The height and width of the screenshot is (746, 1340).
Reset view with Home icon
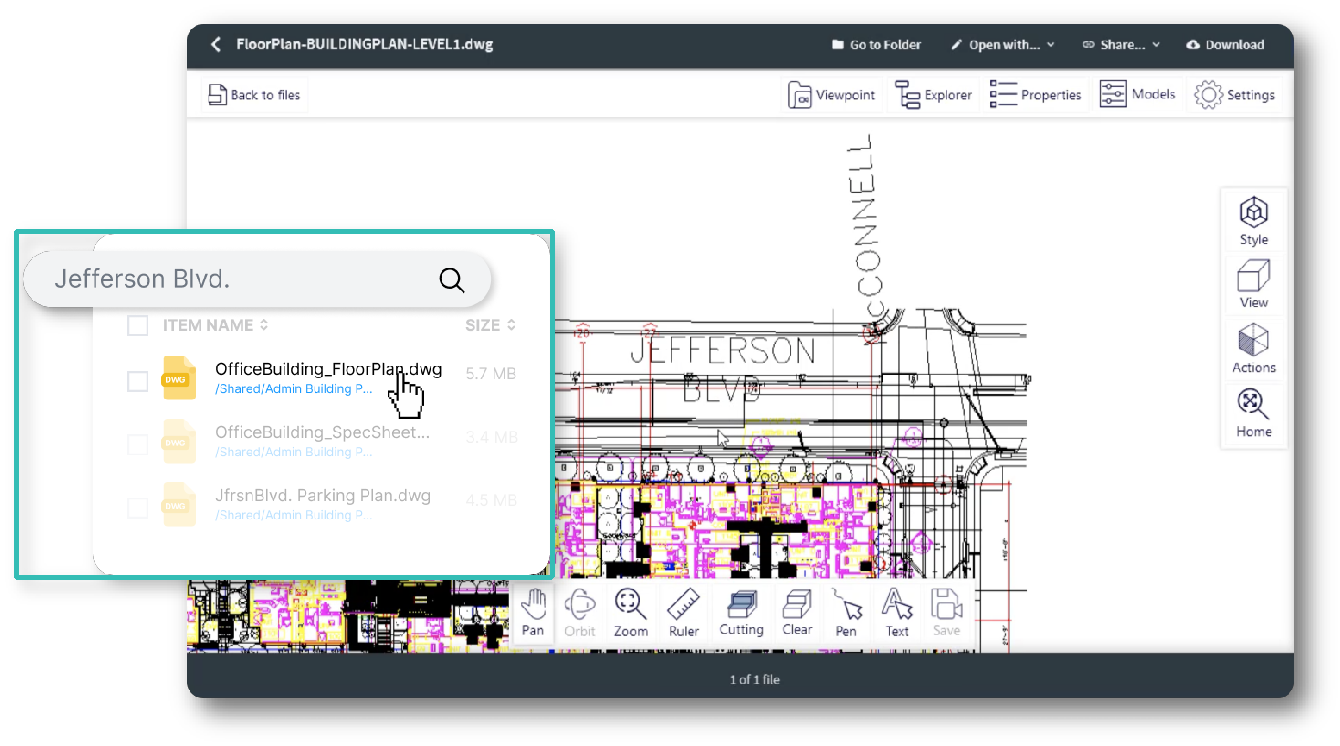tap(1253, 412)
